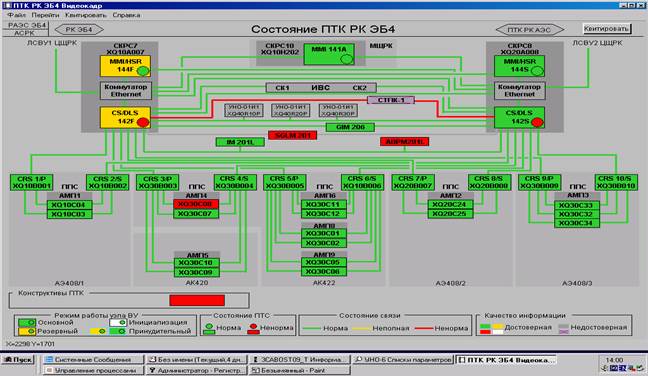Screen dimensions: 648x376
Task: Select the left Коммутатор Ethernet block in СКРС7
Action: tap(126, 90)
